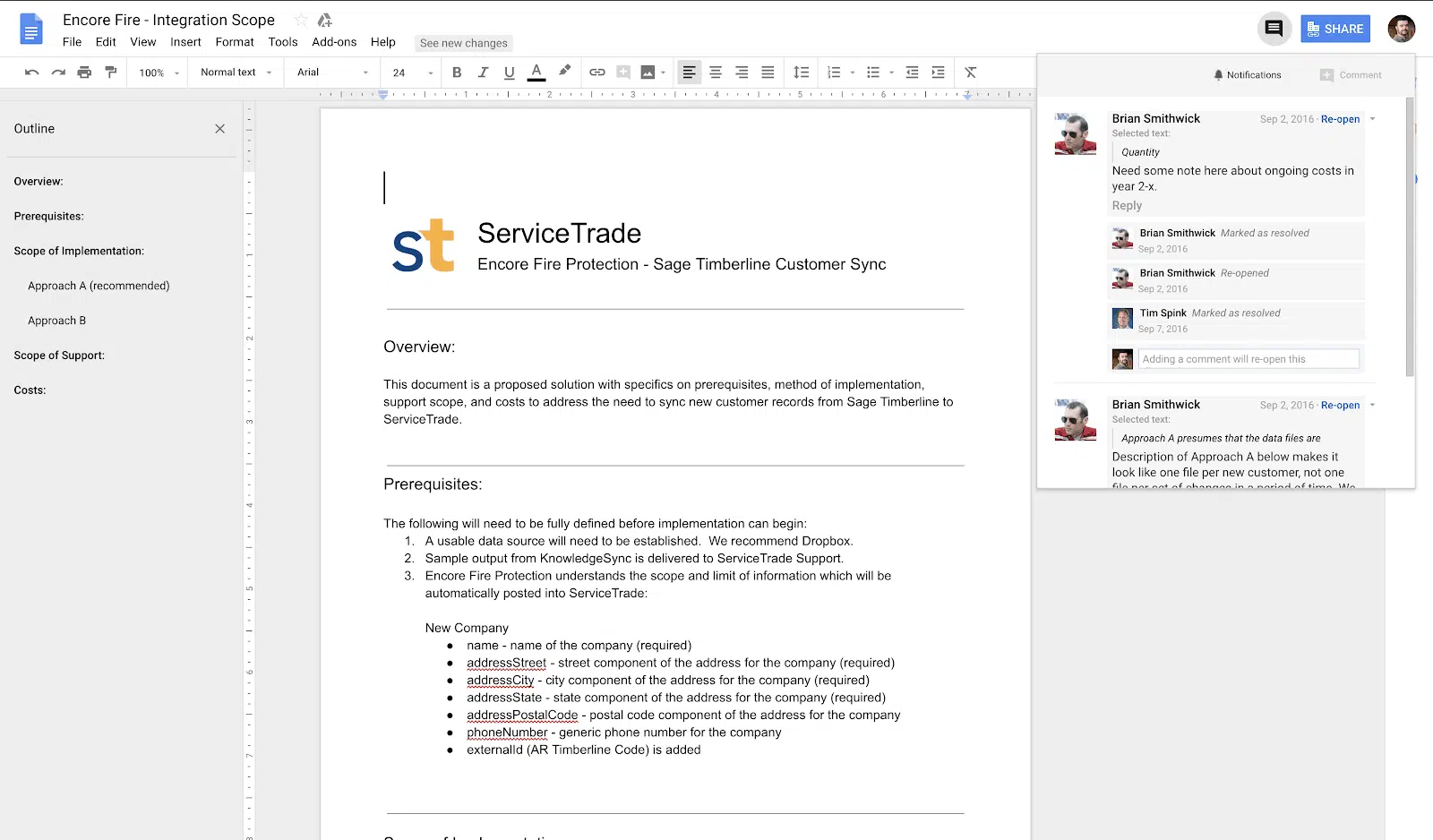Open the 100% zoom dropdown
This screenshot has width=1433, height=840.
tap(159, 73)
